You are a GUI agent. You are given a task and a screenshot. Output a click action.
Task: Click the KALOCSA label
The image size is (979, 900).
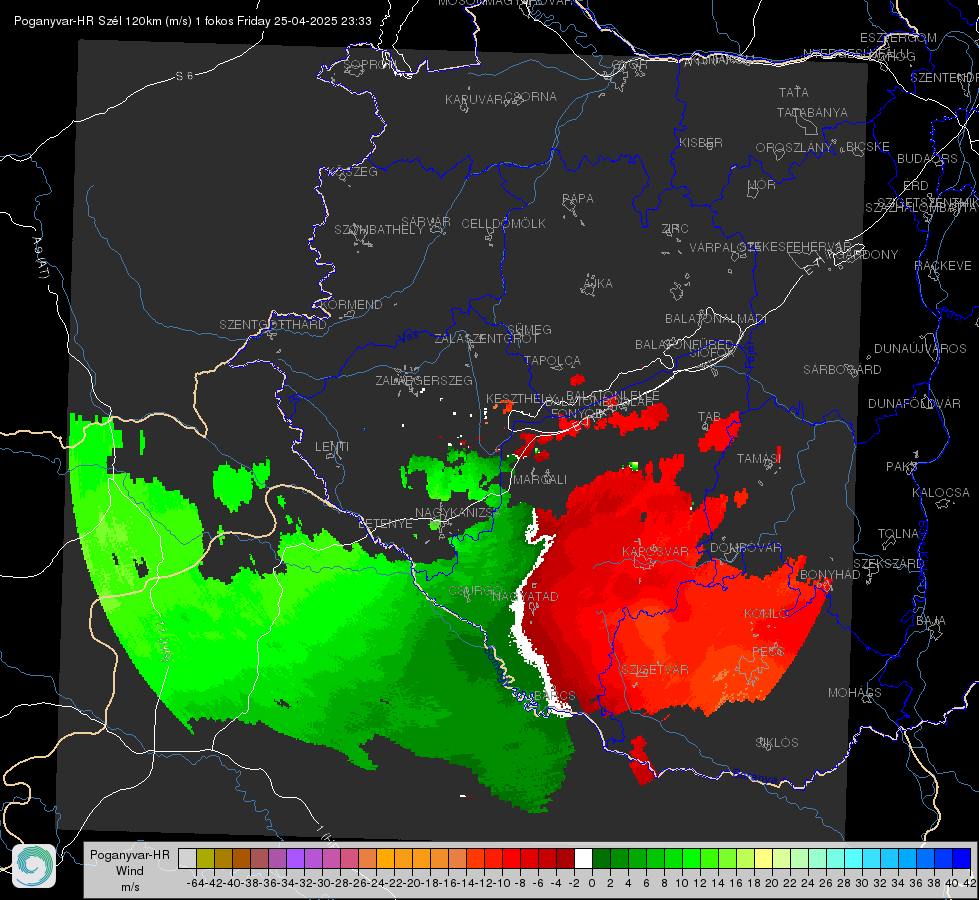940,493
